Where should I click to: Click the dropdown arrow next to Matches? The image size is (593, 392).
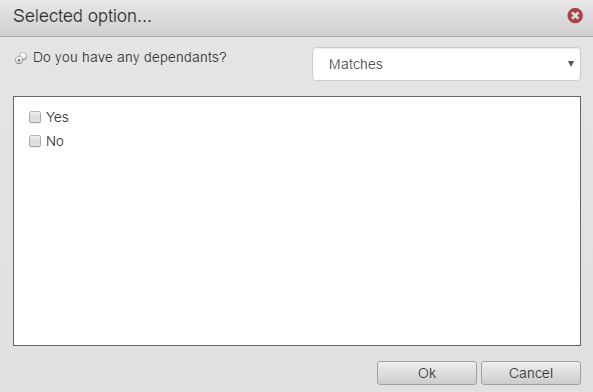(571, 64)
